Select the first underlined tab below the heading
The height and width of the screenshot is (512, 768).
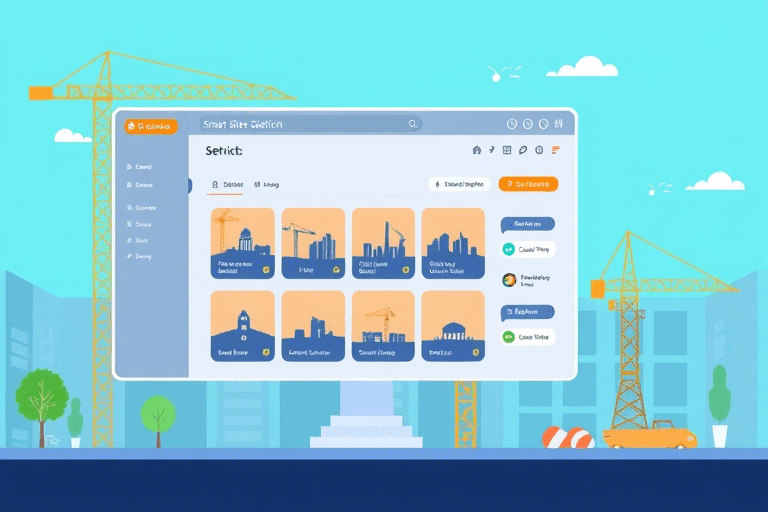pos(228,185)
